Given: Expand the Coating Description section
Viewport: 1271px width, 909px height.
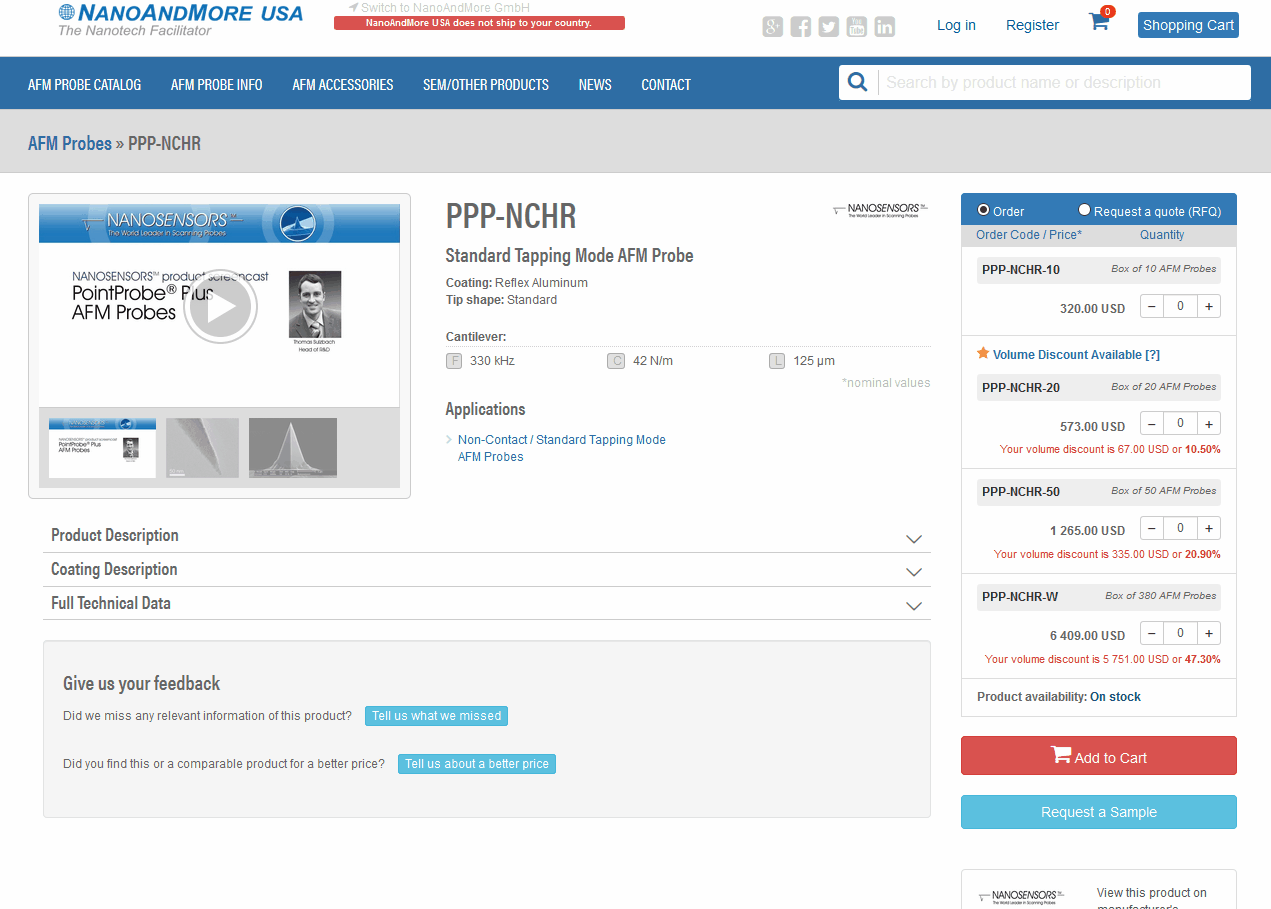Looking at the screenshot, I should [x=487, y=570].
